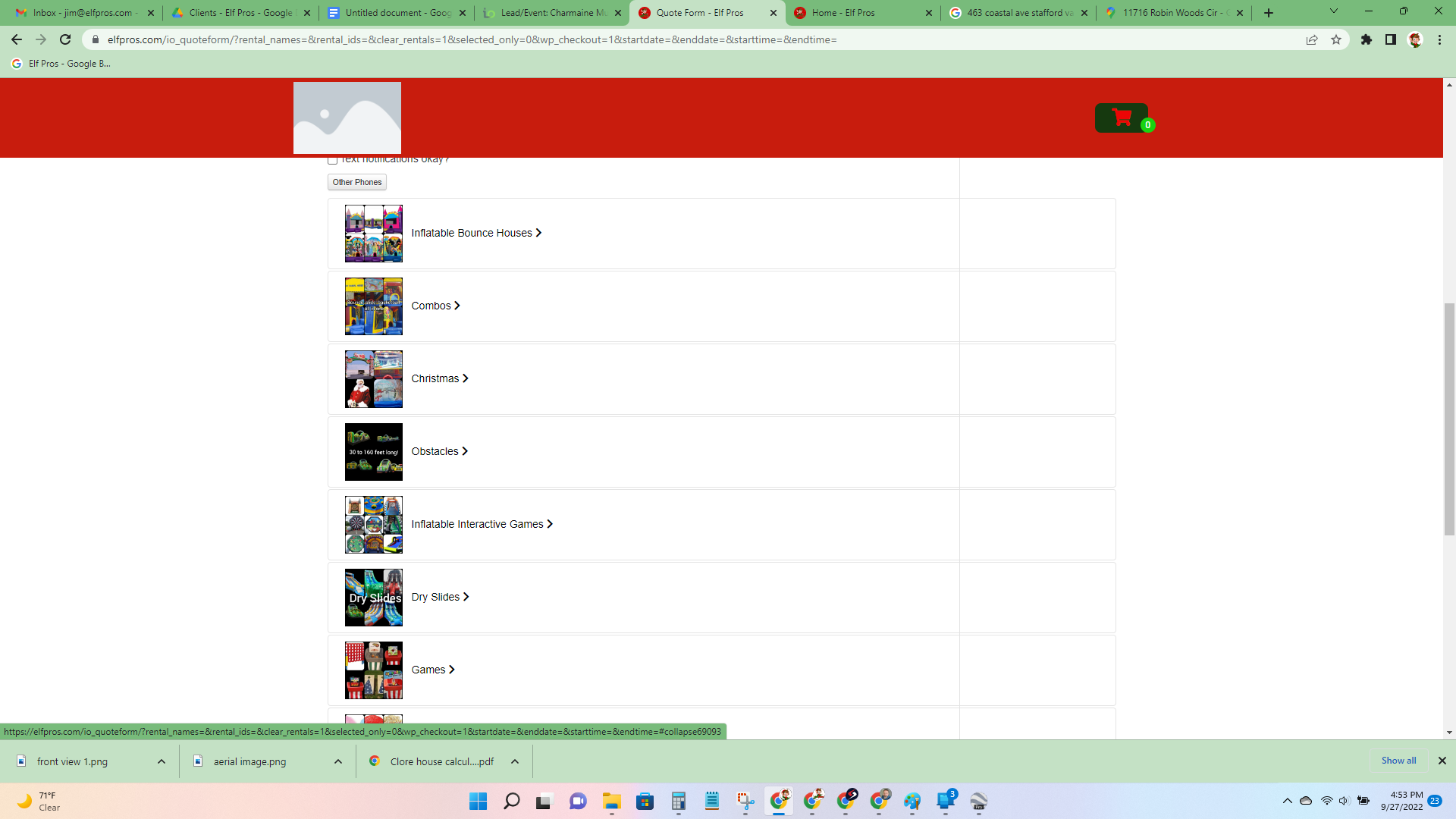
Task: Open File Explorer in taskbar
Action: [611, 801]
